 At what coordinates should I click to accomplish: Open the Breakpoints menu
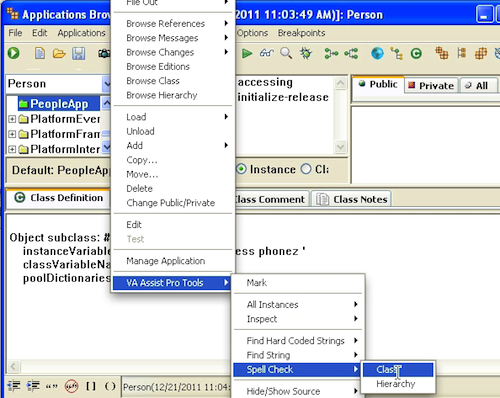(301, 33)
